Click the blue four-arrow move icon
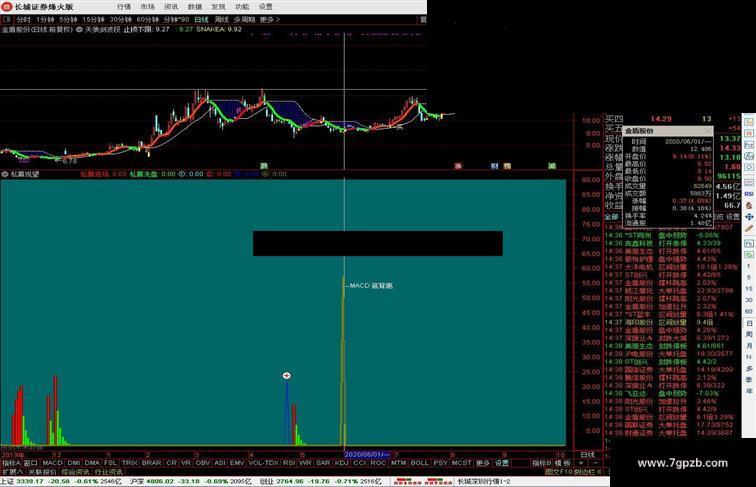This screenshot has width=756, height=487. (749, 217)
